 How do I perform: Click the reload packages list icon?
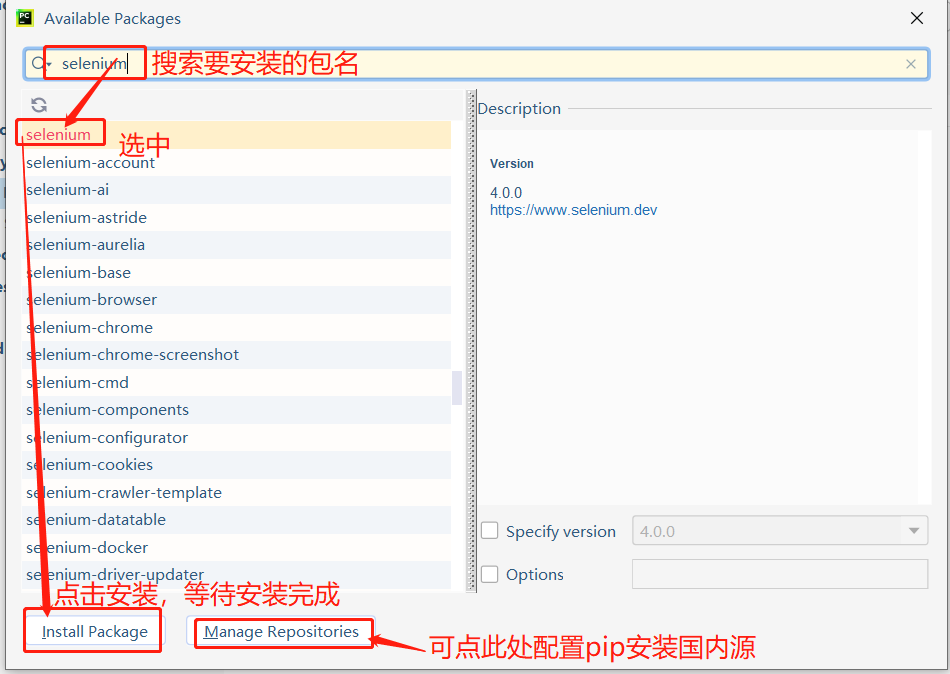pyautogui.click(x=39, y=105)
